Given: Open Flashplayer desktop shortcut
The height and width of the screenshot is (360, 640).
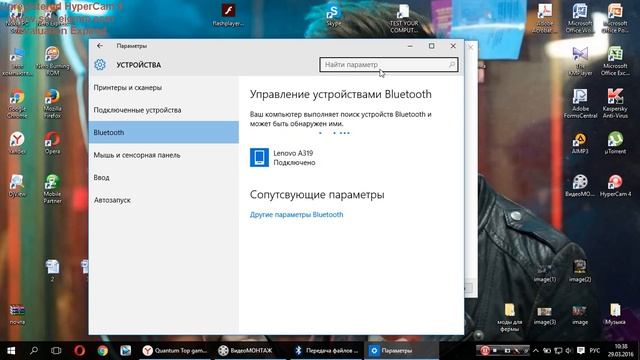Looking at the screenshot, I should point(228,15).
